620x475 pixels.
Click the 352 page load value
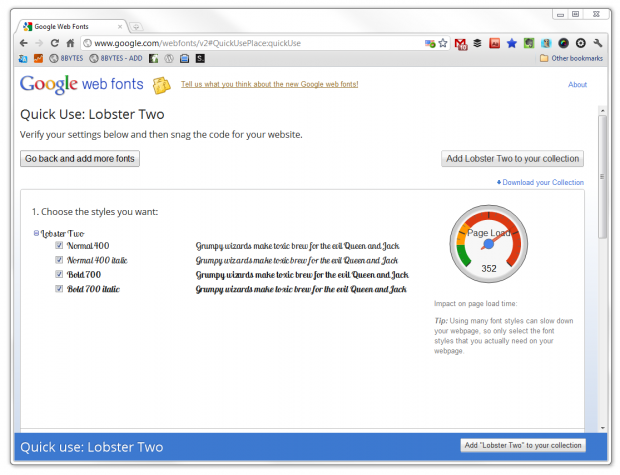pos(489,269)
